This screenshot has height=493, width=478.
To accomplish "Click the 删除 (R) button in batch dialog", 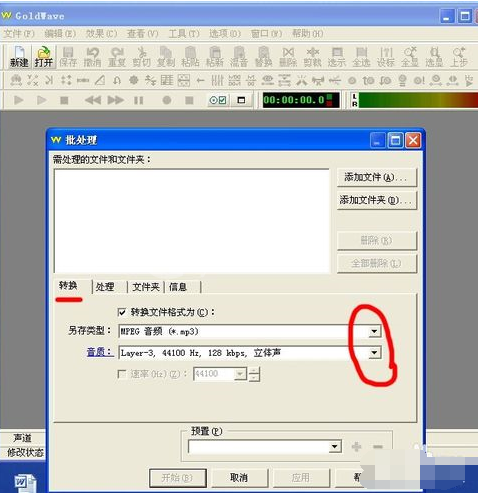I will (x=377, y=240).
